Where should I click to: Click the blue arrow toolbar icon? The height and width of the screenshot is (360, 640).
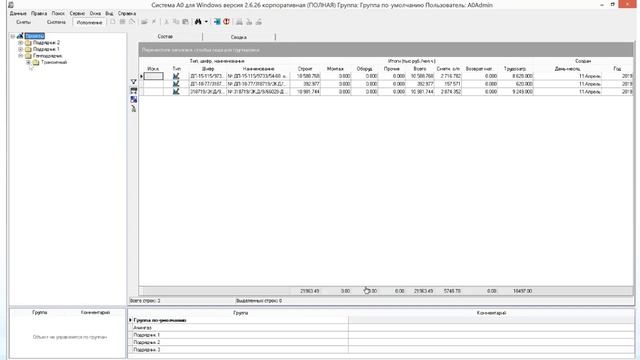click(217, 22)
